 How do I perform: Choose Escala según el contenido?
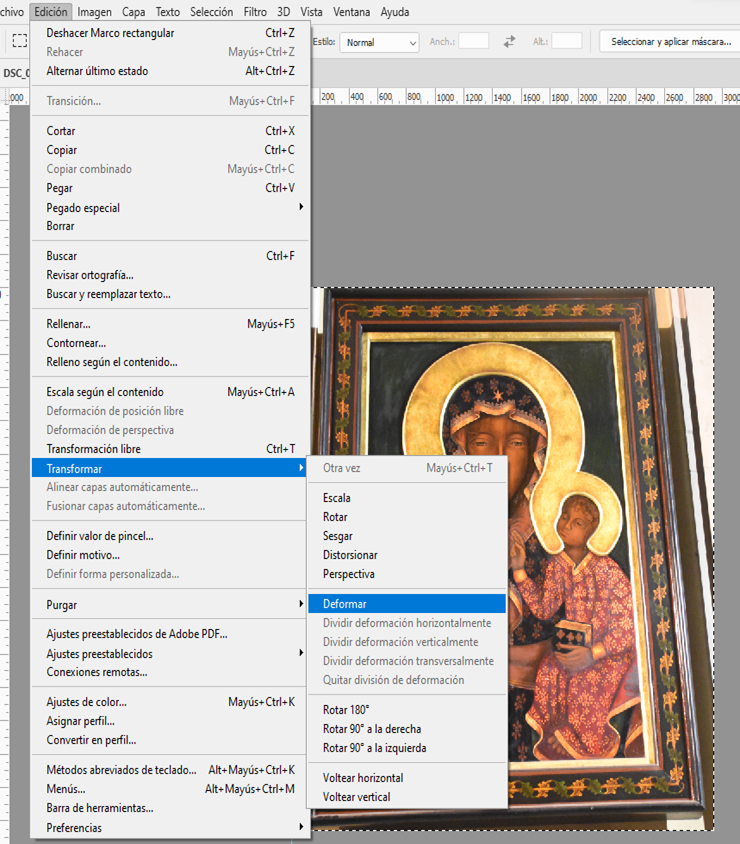pos(171,392)
